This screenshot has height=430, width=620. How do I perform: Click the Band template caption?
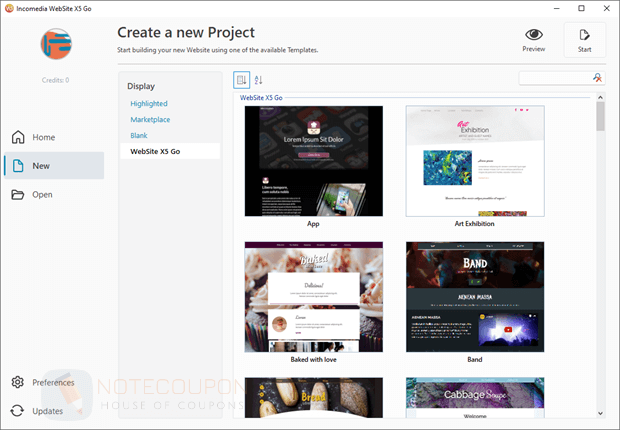[x=474, y=359]
